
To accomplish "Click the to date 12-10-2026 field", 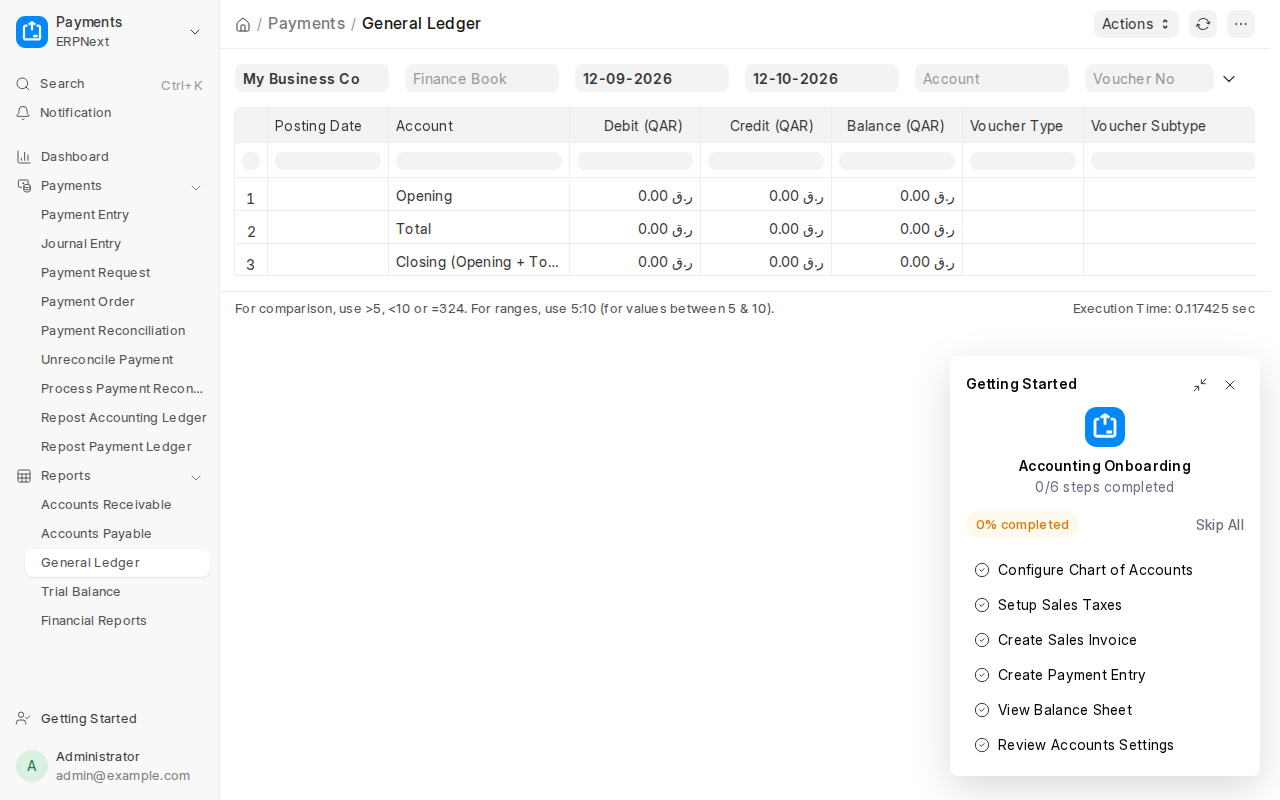I will pos(822,78).
